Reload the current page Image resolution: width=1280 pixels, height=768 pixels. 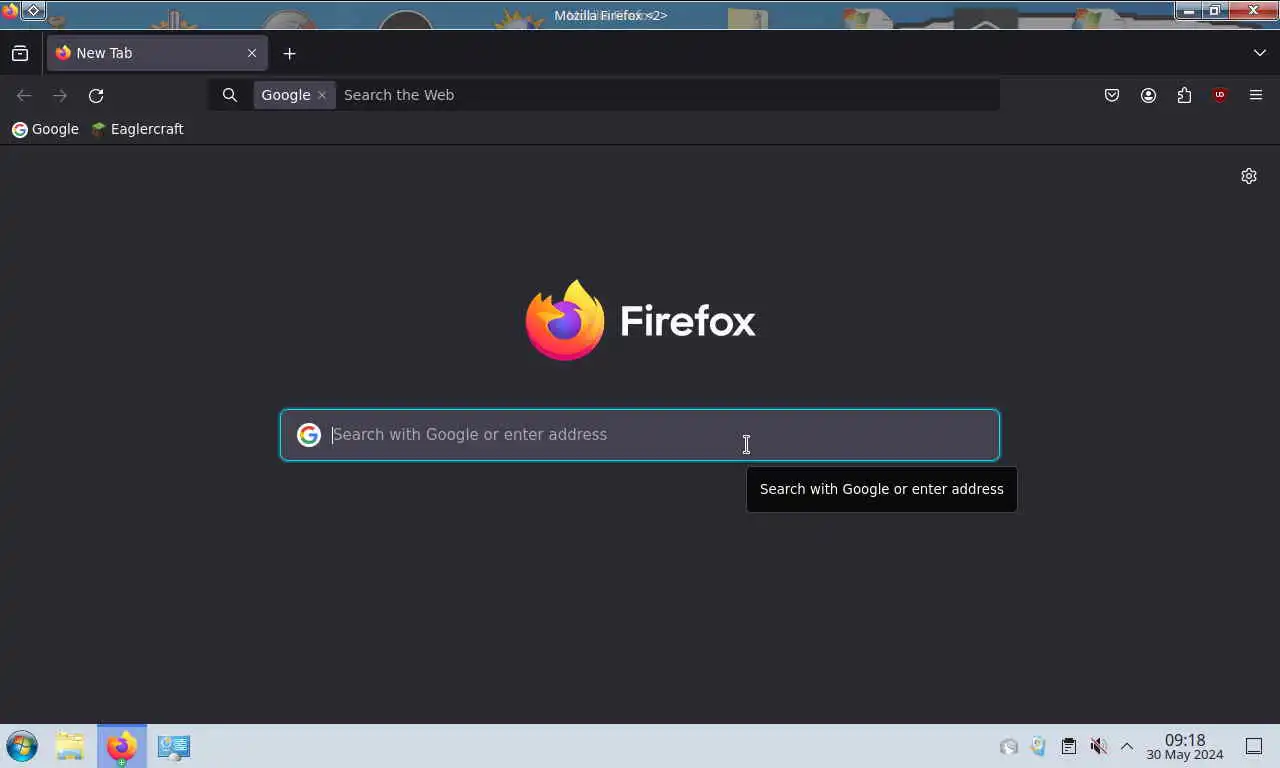[96, 95]
